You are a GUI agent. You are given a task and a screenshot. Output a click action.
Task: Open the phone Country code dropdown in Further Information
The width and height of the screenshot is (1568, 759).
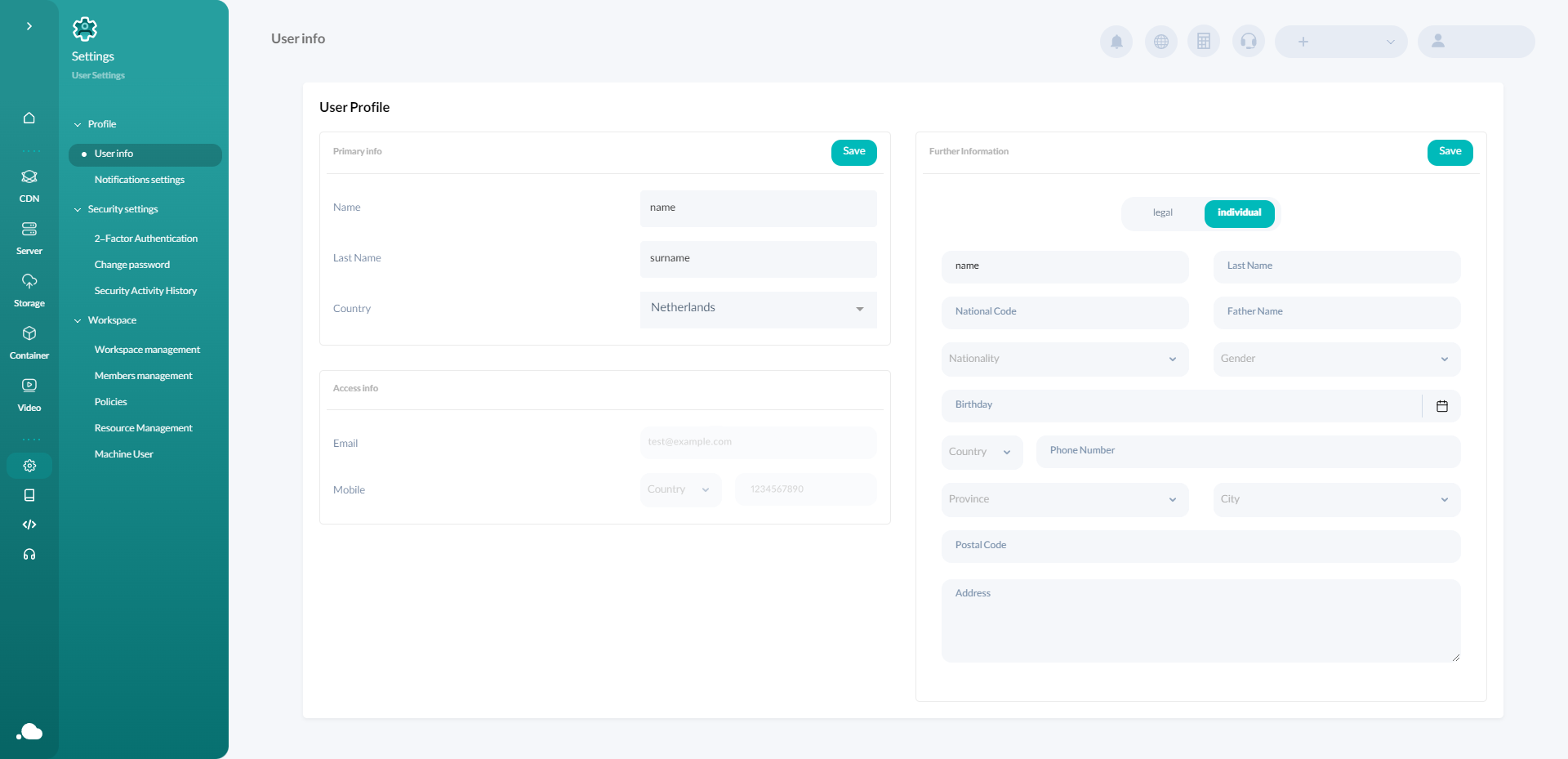pyautogui.click(x=982, y=453)
